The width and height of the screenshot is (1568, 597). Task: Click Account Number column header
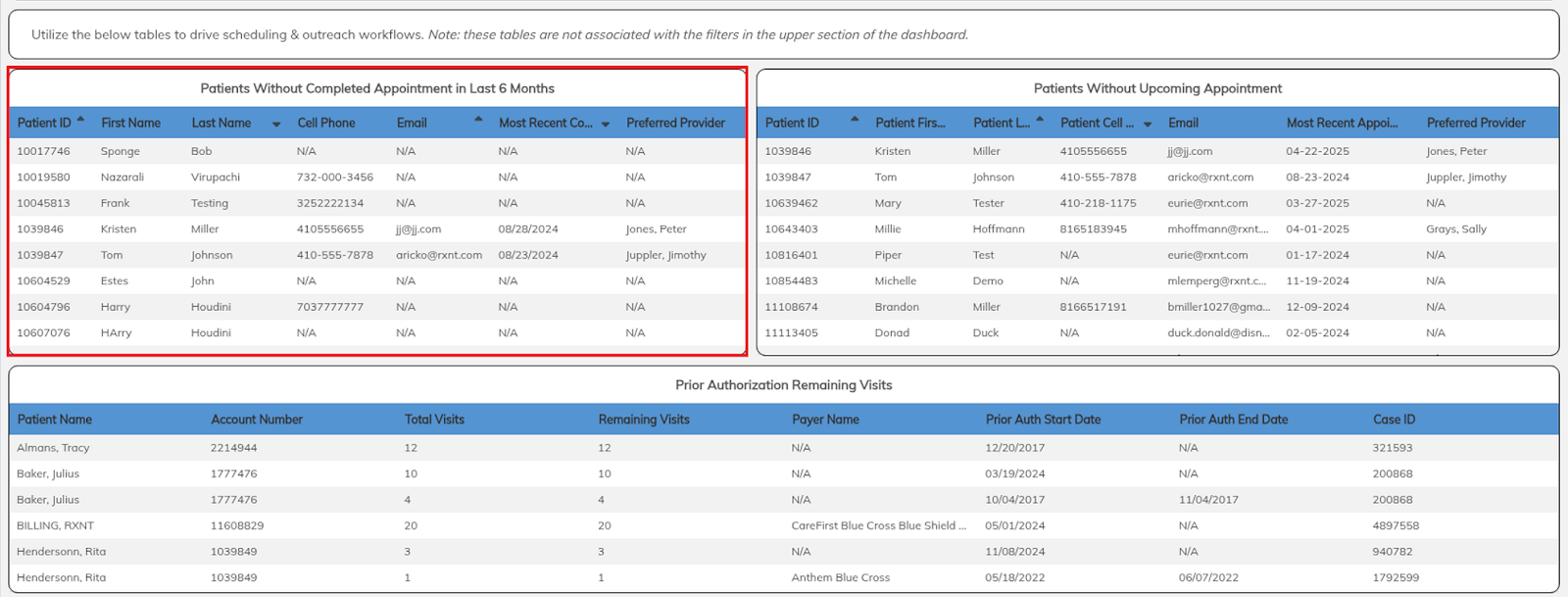(x=257, y=419)
